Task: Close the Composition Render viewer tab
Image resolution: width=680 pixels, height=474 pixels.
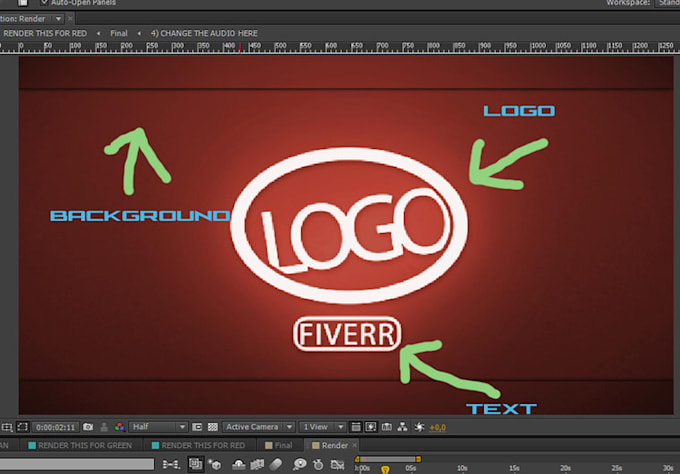Action: (x=70, y=19)
